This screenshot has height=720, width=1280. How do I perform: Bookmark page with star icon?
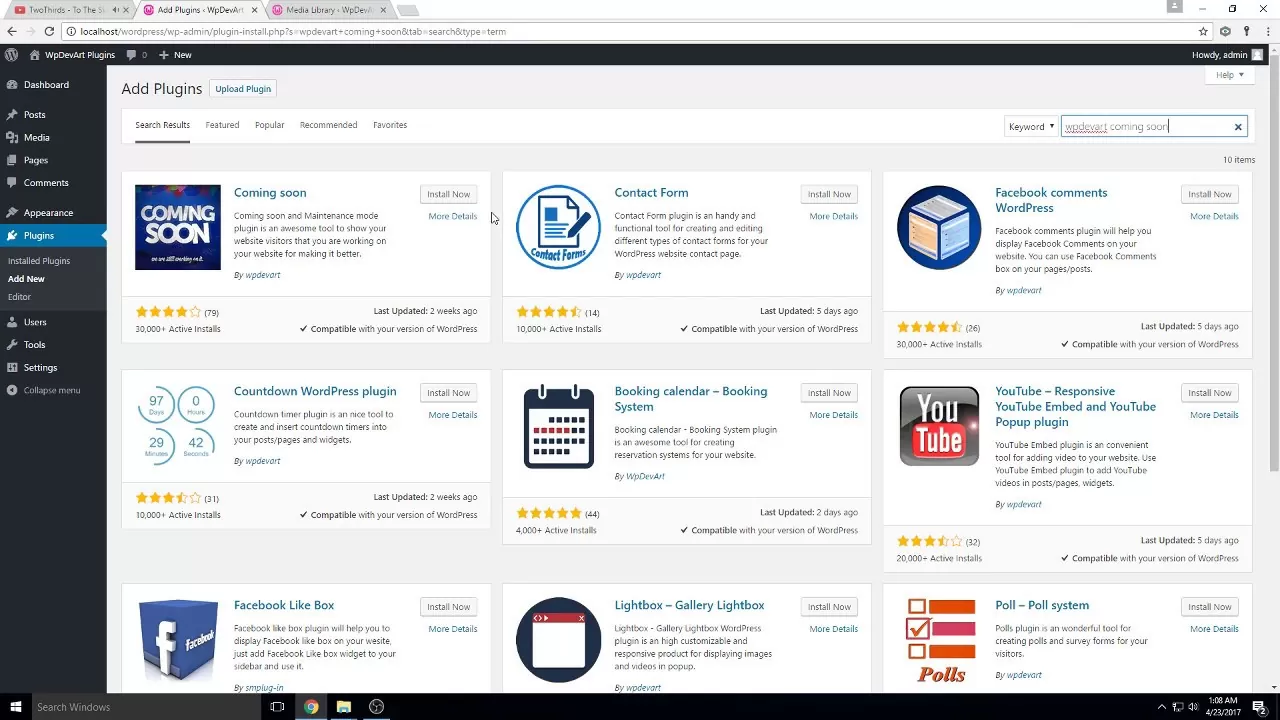click(1204, 31)
